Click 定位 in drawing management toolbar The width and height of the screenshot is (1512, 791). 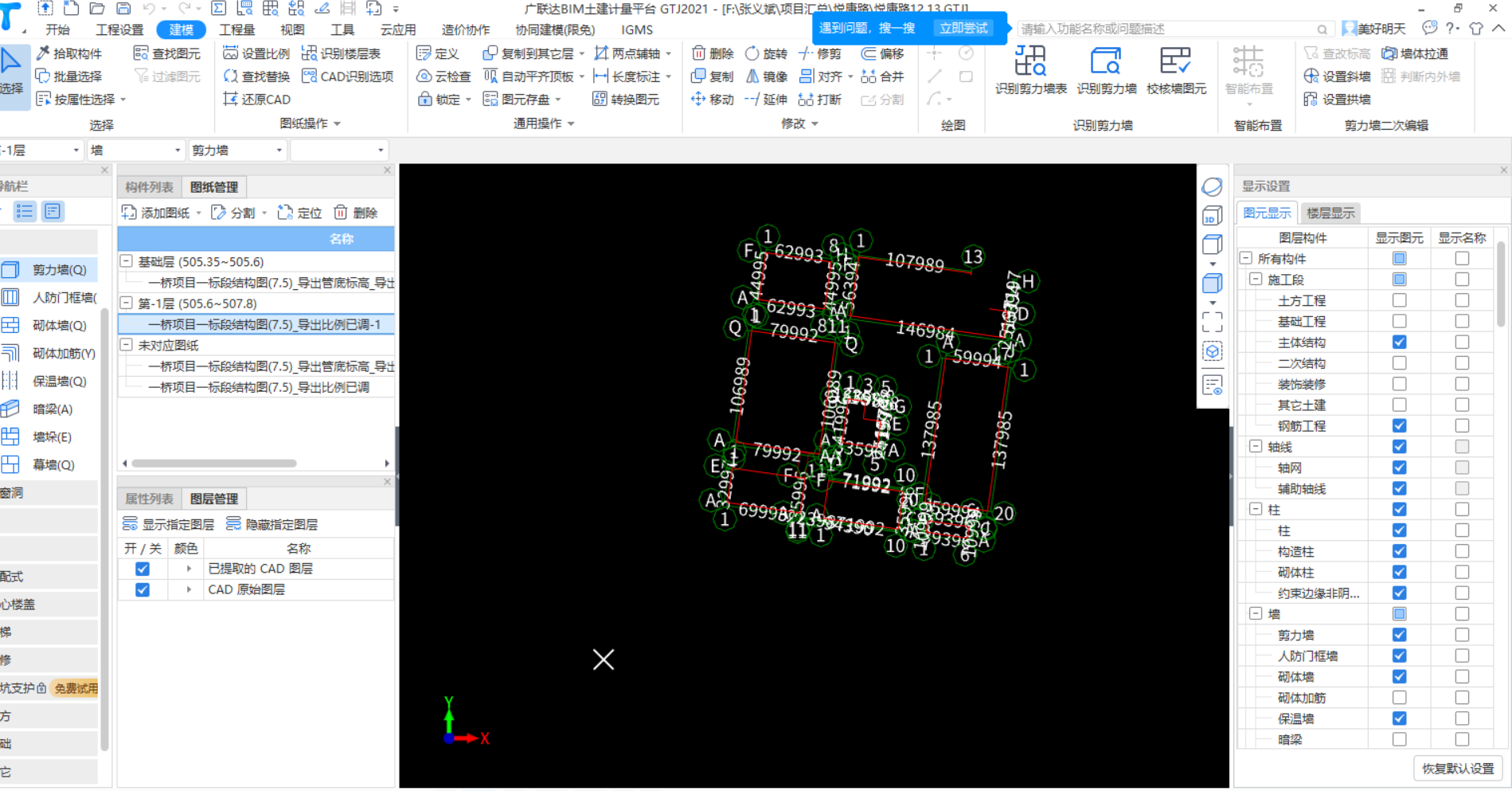point(299,213)
